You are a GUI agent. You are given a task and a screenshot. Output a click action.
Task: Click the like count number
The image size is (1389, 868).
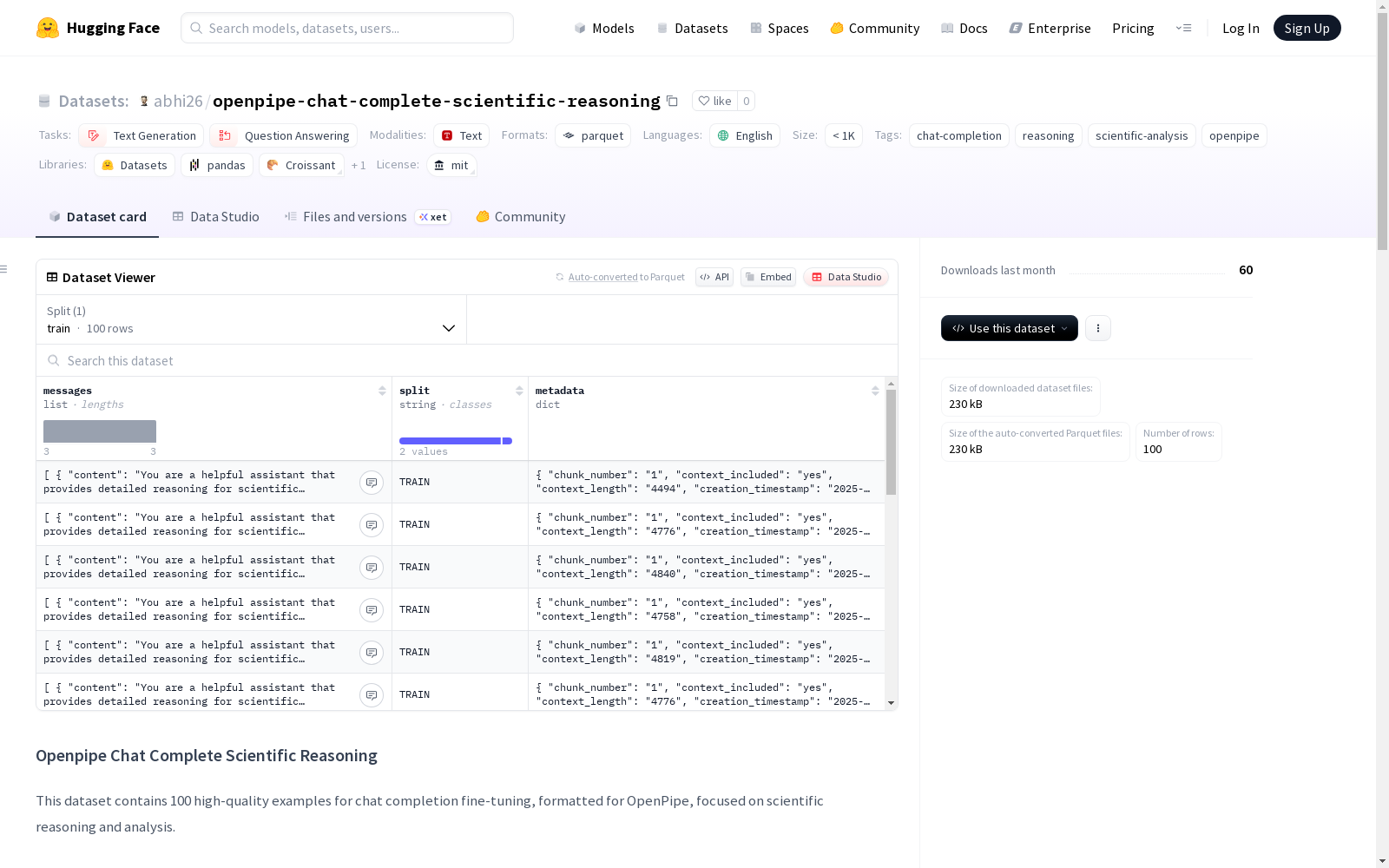pos(747,101)
